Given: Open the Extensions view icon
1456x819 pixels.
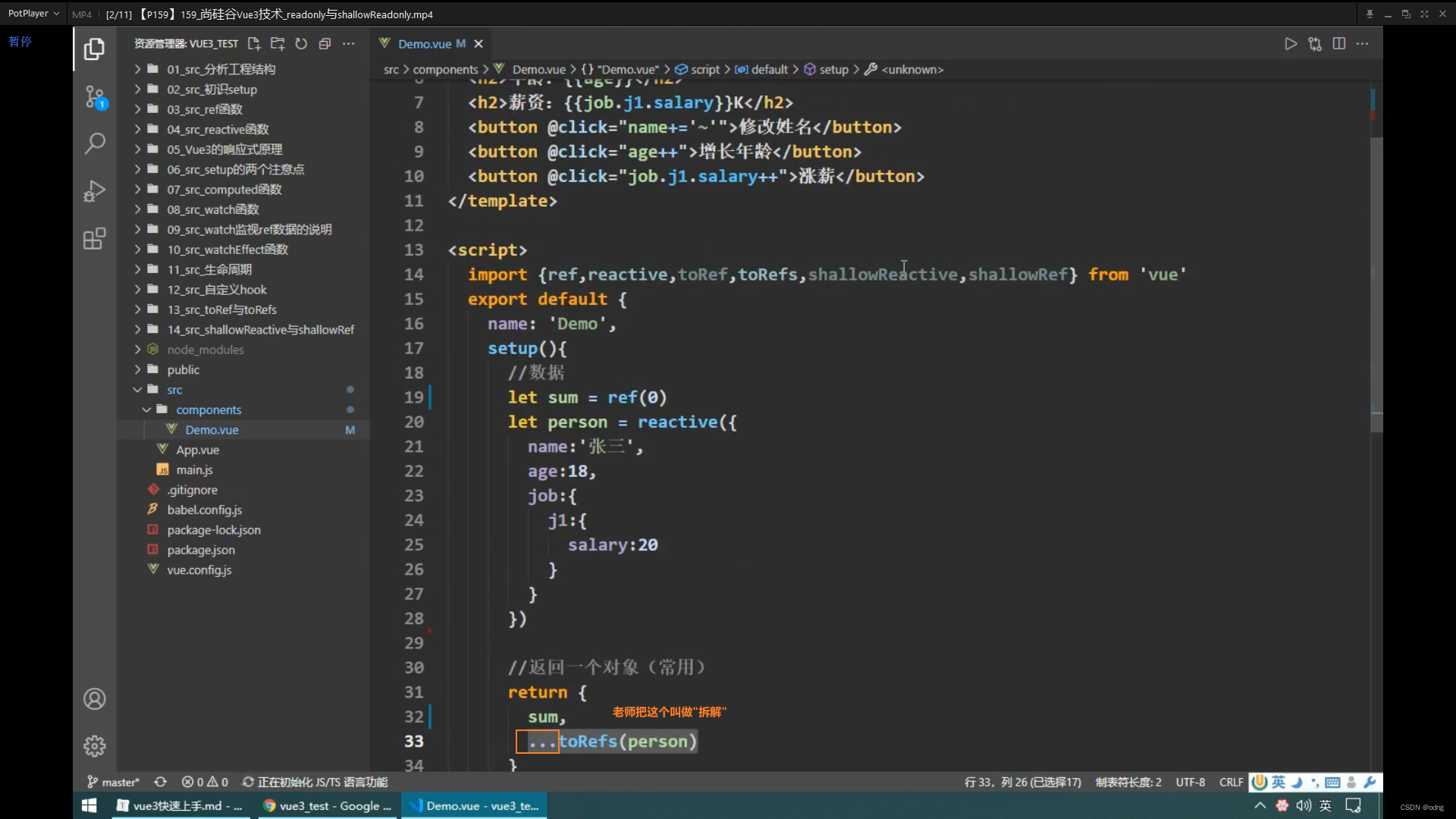Looking at the screenshot, I should tap(94, 238).
